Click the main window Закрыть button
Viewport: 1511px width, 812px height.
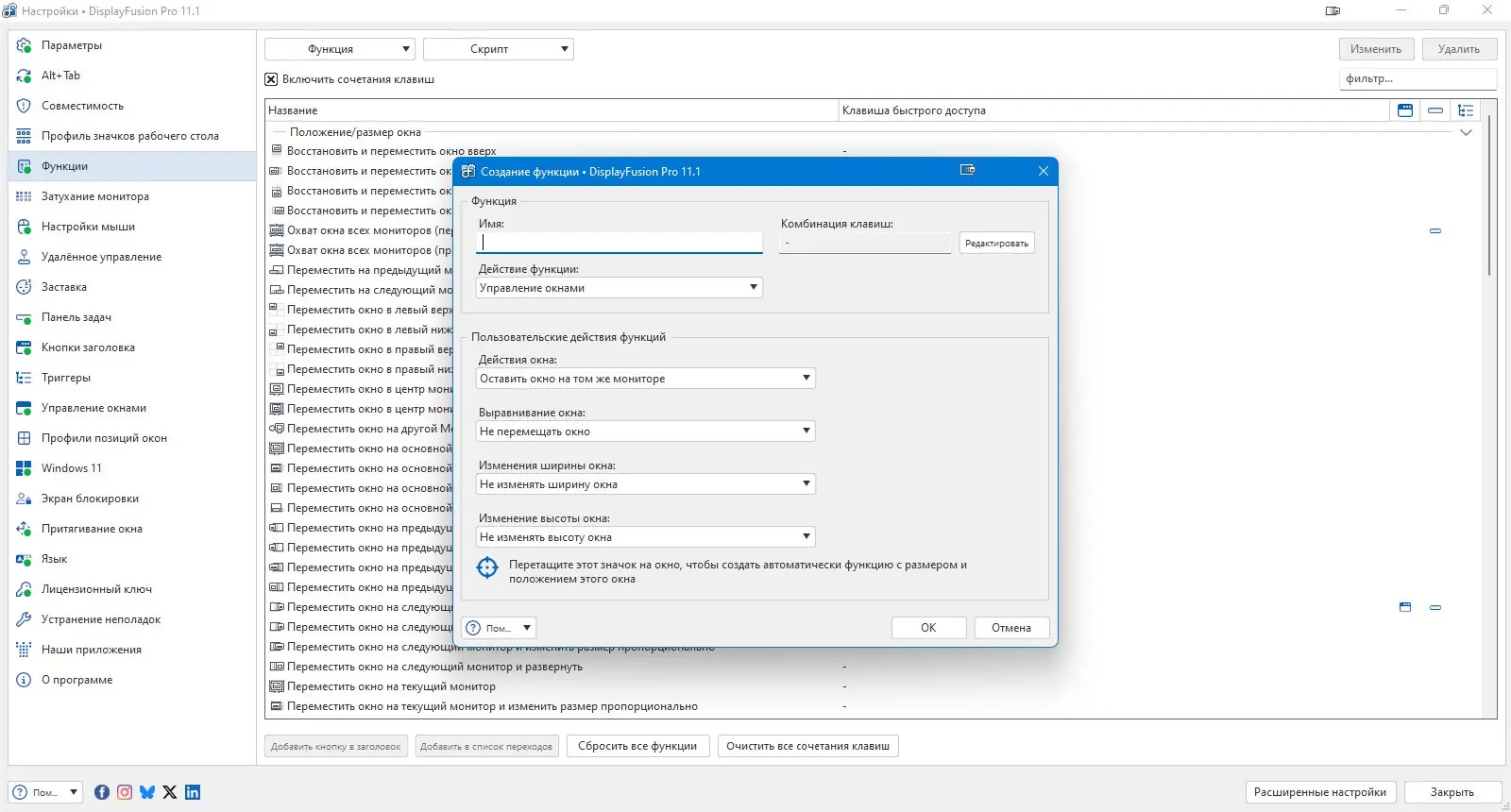pyautogui.click(x=1452, y=792)
